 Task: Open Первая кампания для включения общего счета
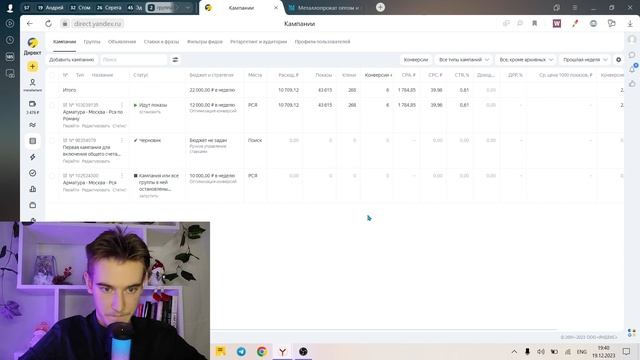(91, 151)
